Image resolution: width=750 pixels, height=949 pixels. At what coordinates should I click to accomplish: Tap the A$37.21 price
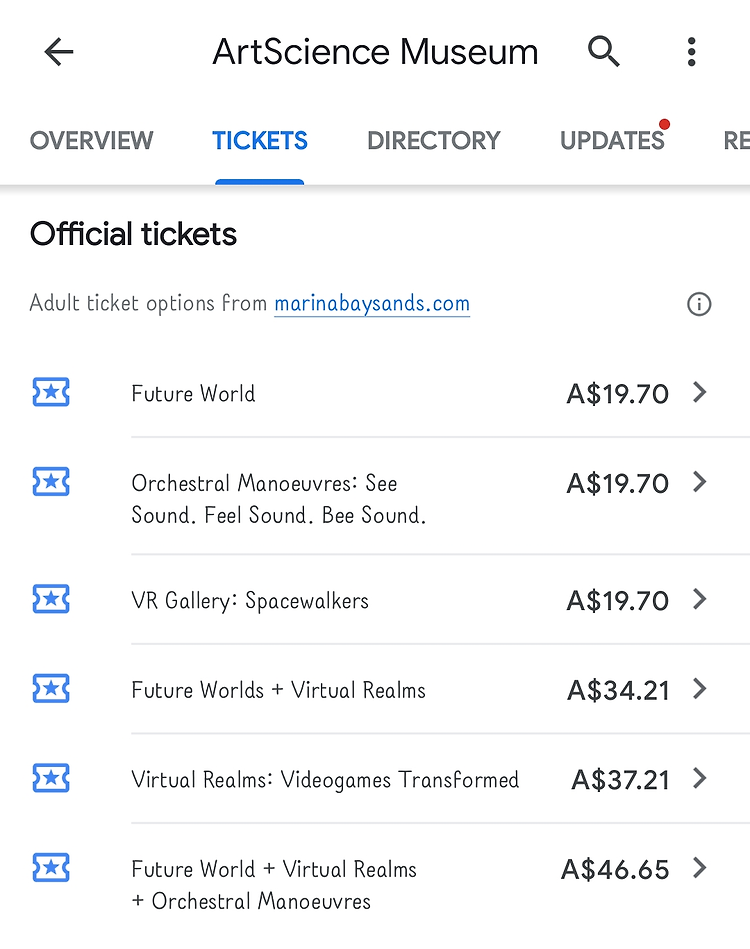[620, 780]
